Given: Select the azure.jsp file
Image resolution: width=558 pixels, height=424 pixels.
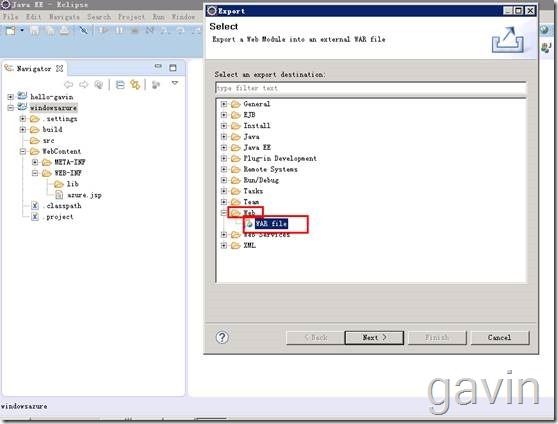Looking at the screenshot, I should pyautogui.click(x=84, y=195).
